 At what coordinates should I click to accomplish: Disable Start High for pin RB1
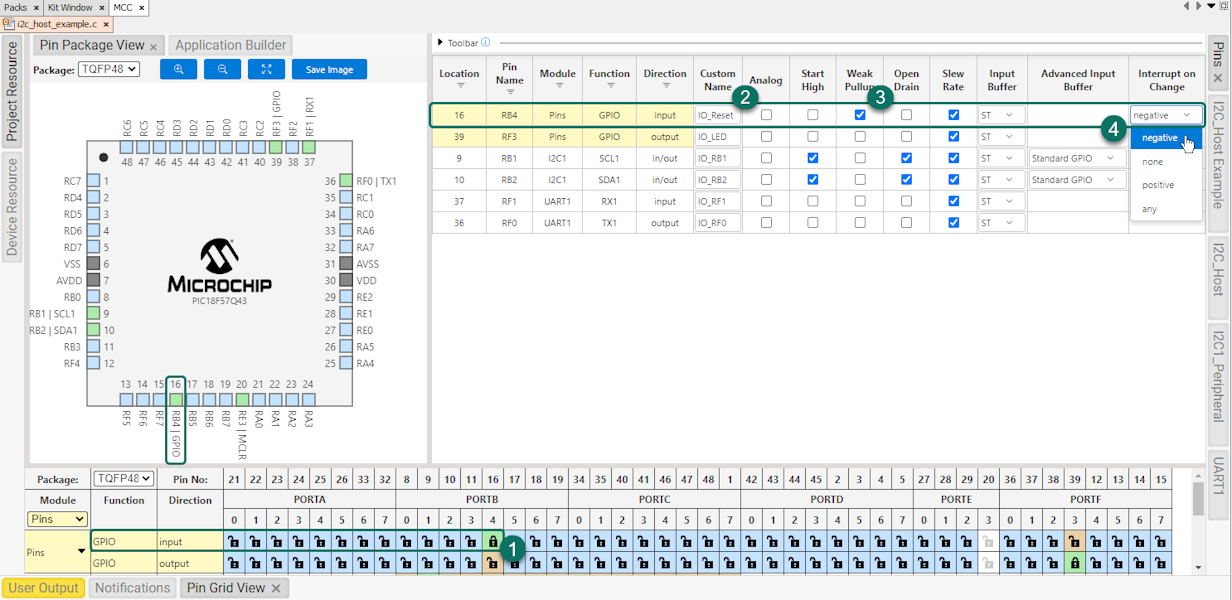[813, 158]
